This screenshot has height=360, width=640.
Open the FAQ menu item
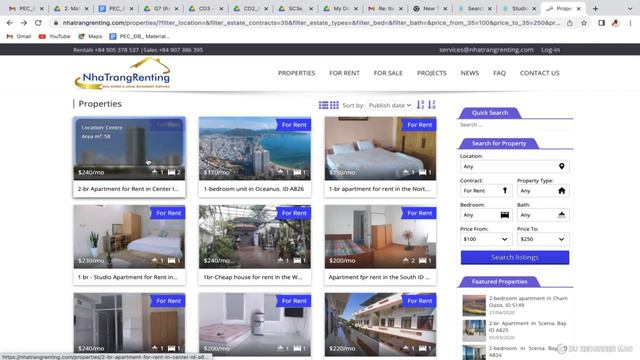[x=499, y=73]
